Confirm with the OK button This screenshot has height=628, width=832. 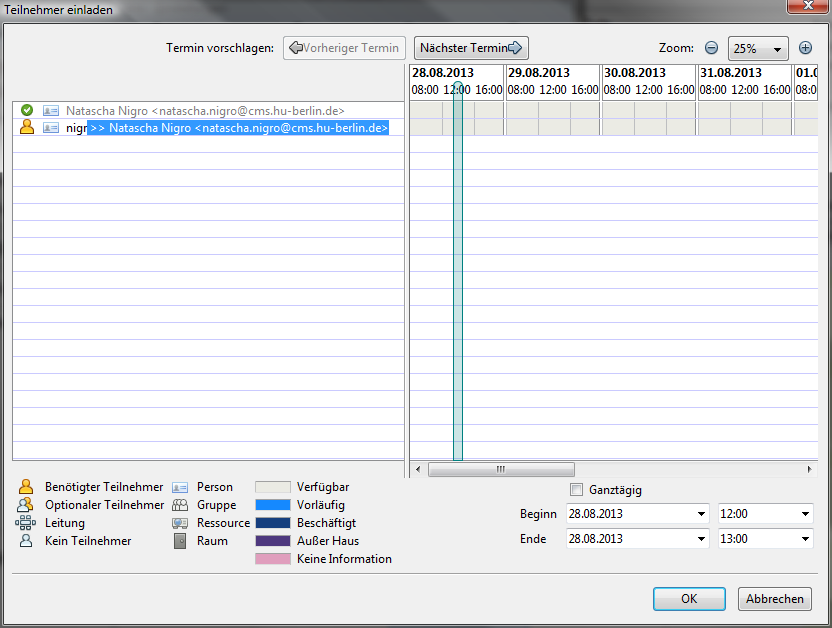click(x=689, y=599)
